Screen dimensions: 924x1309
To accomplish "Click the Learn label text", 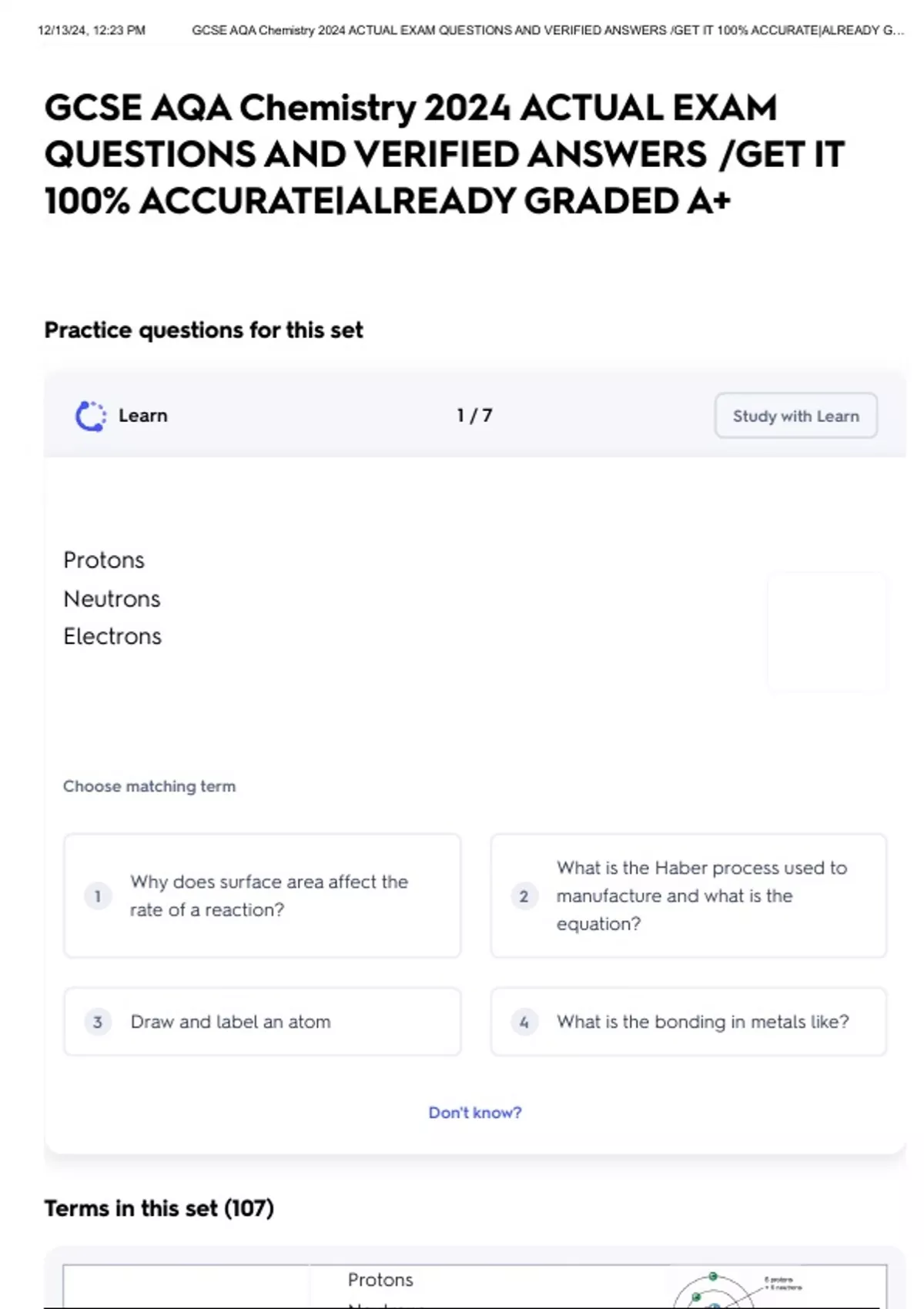I will 143,416.
